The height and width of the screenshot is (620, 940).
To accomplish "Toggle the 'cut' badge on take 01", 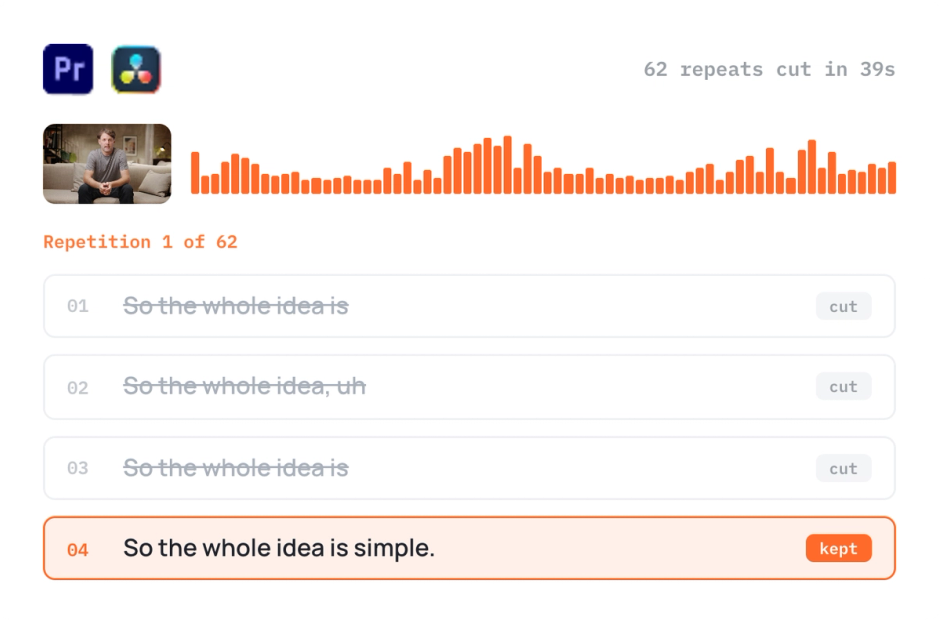I will click(843, 306).
